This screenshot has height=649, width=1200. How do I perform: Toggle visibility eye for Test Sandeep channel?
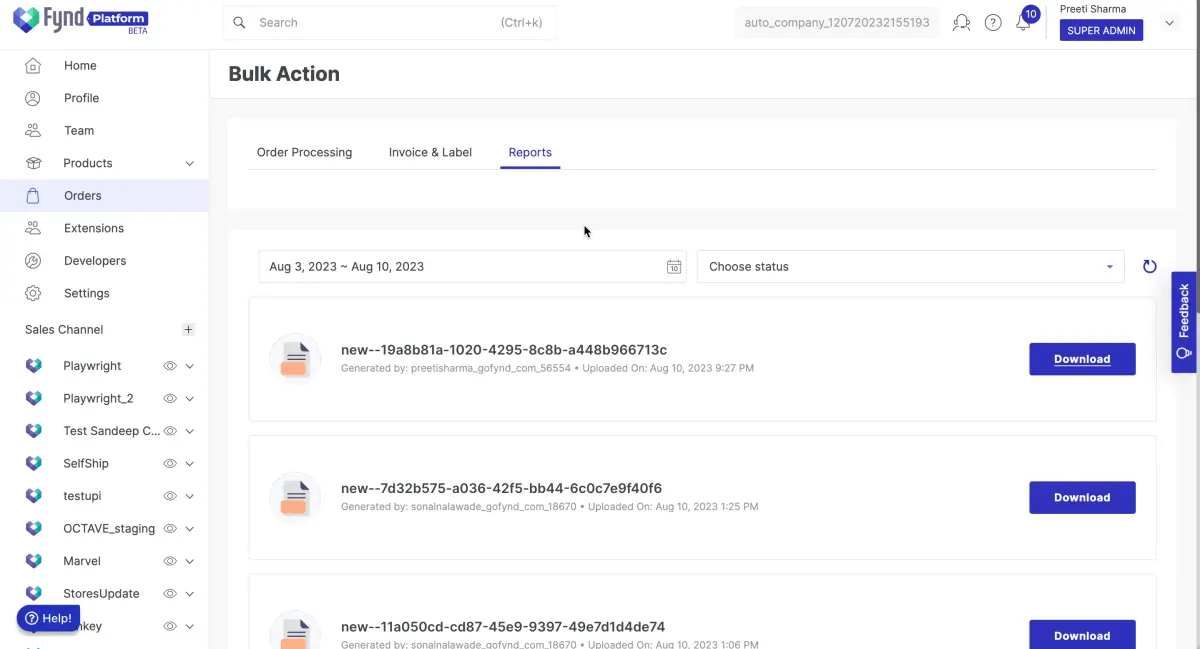pos(170,431)
